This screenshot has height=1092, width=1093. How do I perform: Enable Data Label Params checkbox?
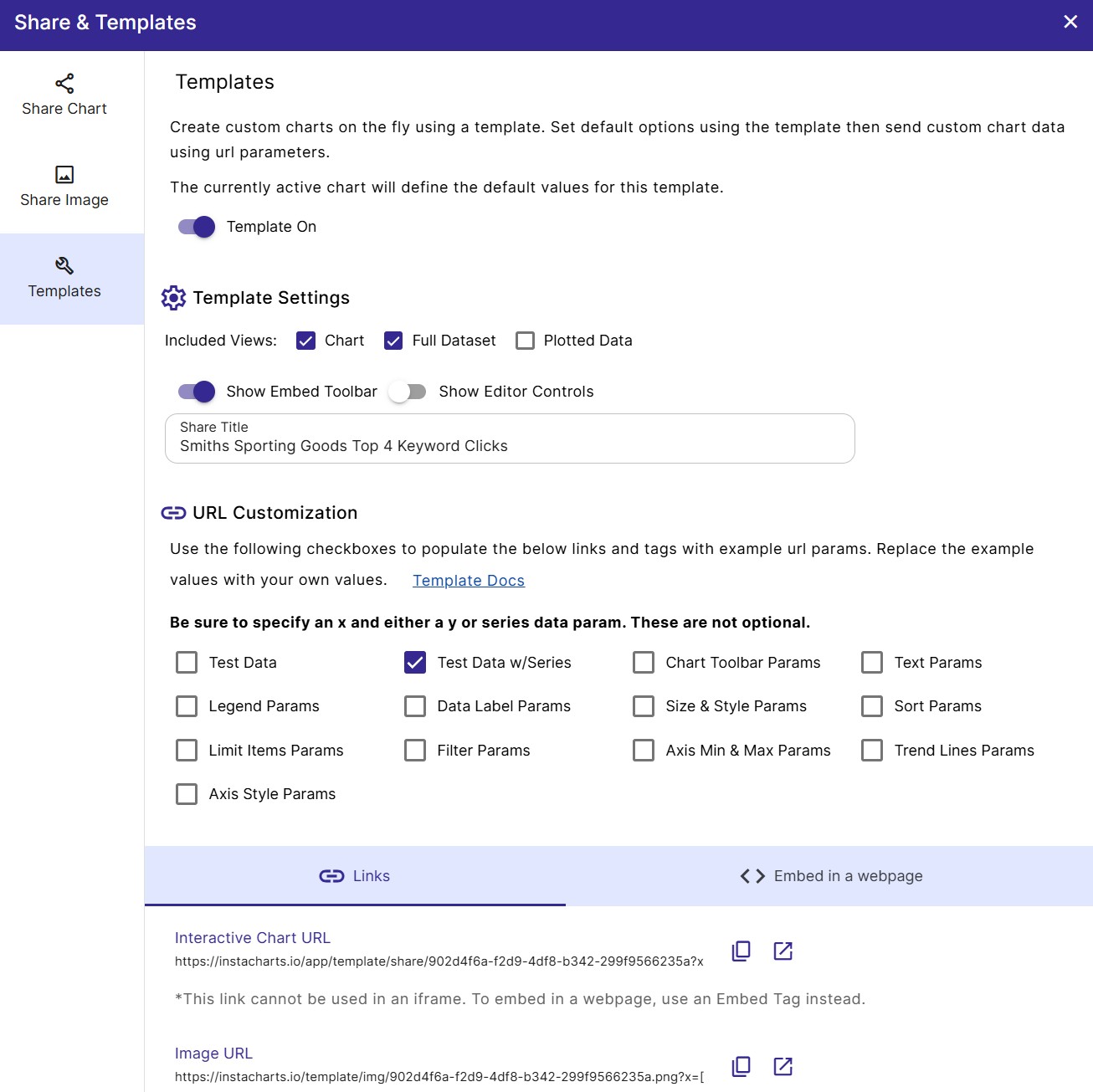[415, 706]
